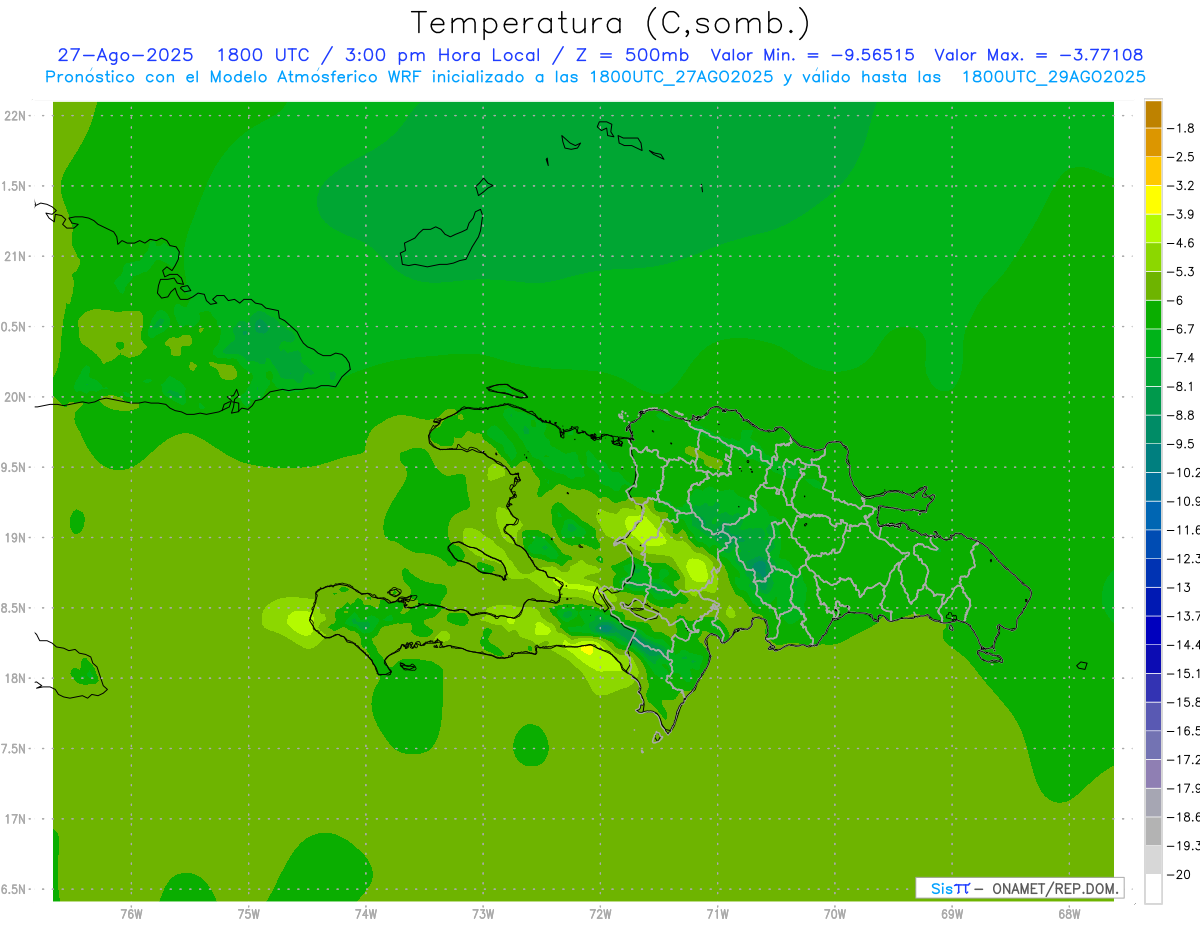Pick the teal swatch between -9.5 and -10.2

tap(1153, 458)
